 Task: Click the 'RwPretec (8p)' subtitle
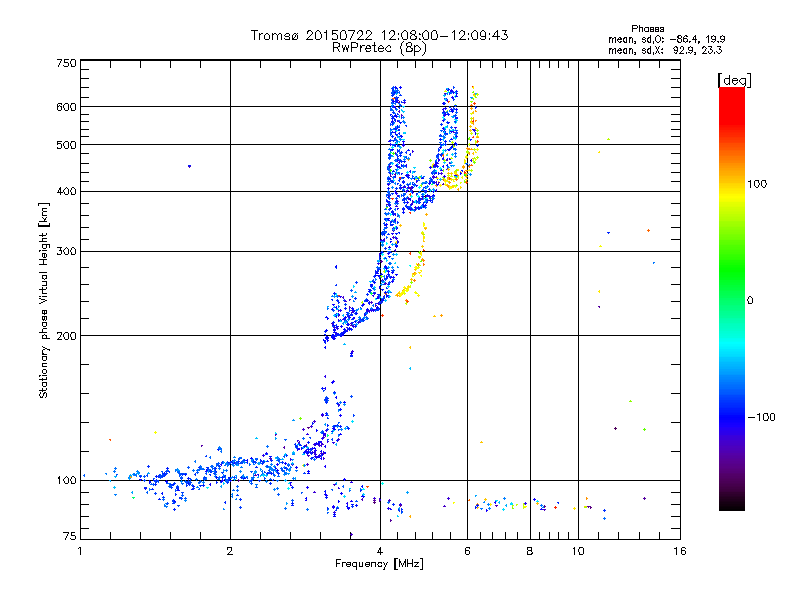coord(379,48)
